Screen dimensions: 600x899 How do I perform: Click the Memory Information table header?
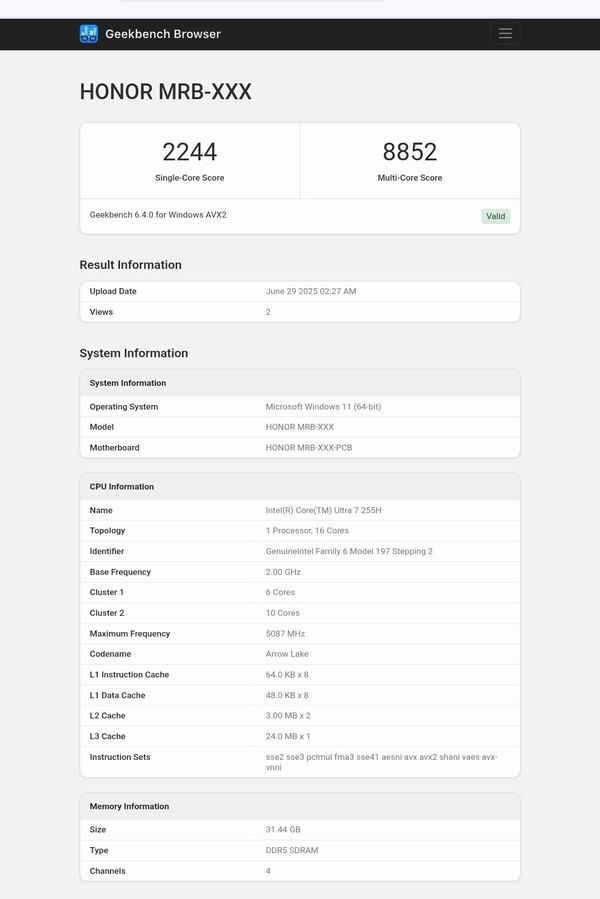129,806
